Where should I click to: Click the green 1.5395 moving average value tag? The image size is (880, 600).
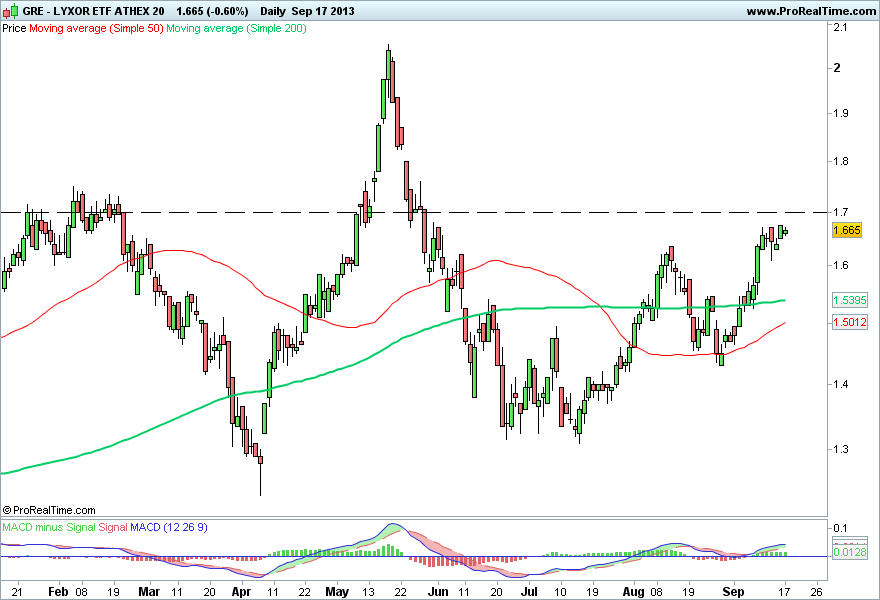(x=850, y=300)
